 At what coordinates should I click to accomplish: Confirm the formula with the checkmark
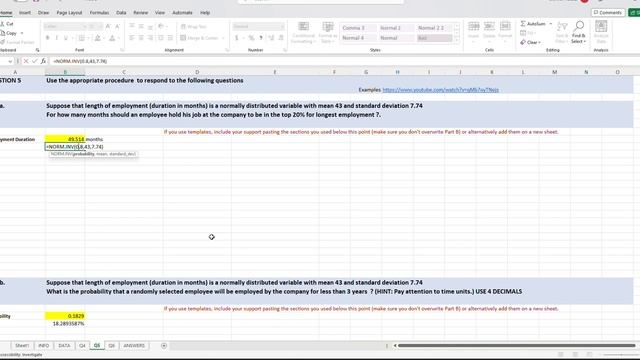34,61
